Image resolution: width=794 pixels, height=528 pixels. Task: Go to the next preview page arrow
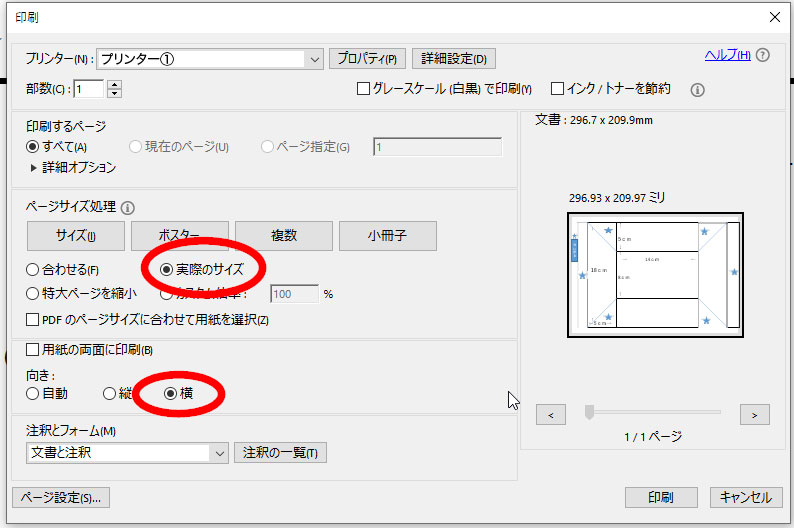click(754, 414)
